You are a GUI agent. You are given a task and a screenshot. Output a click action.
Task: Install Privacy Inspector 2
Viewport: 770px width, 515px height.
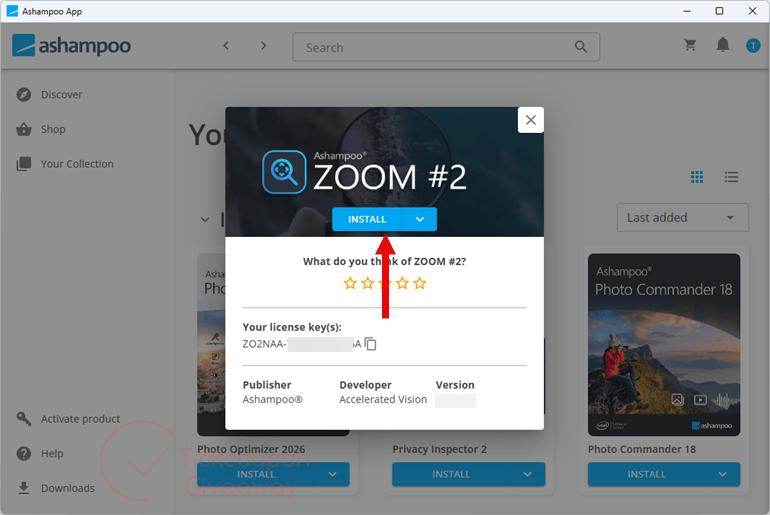coord(451,474)
